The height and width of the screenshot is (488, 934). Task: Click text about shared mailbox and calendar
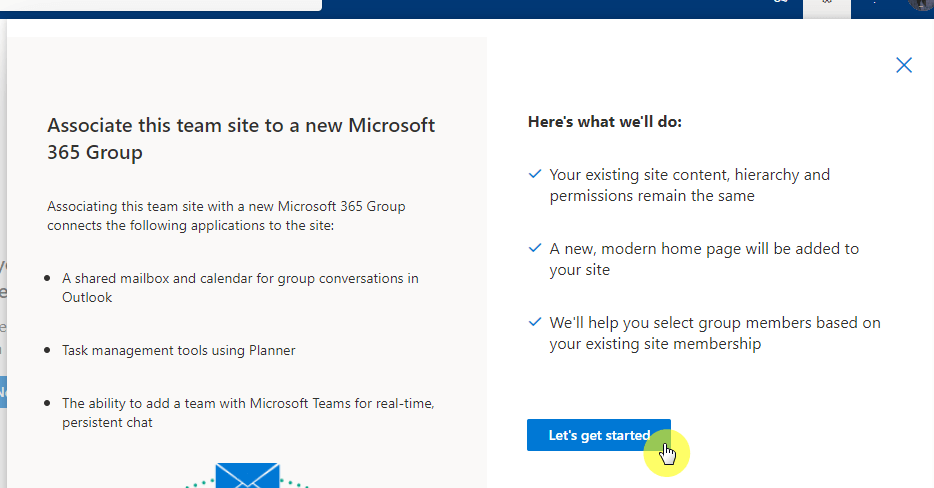[x=240, y=288]
